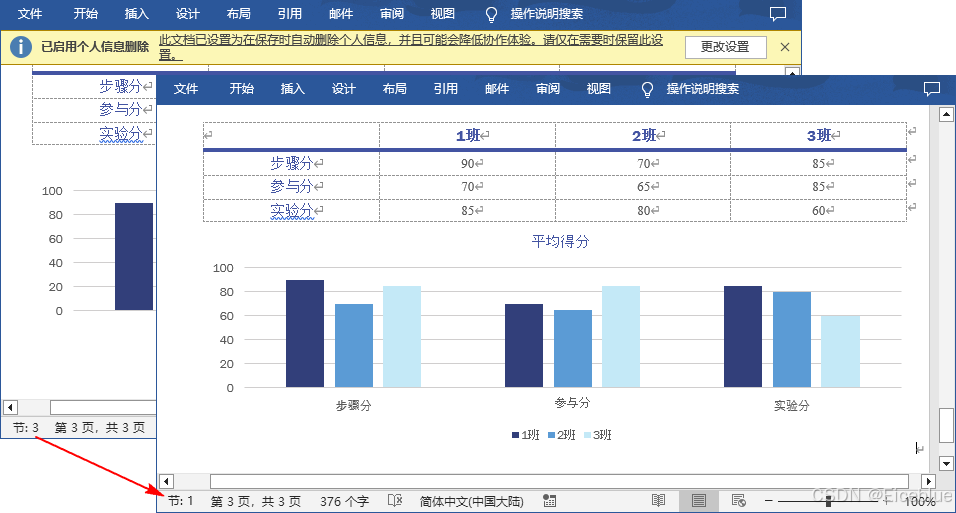Click the lightbulb icon in the back window ribbon
The image size is (956, 513).
491,15
